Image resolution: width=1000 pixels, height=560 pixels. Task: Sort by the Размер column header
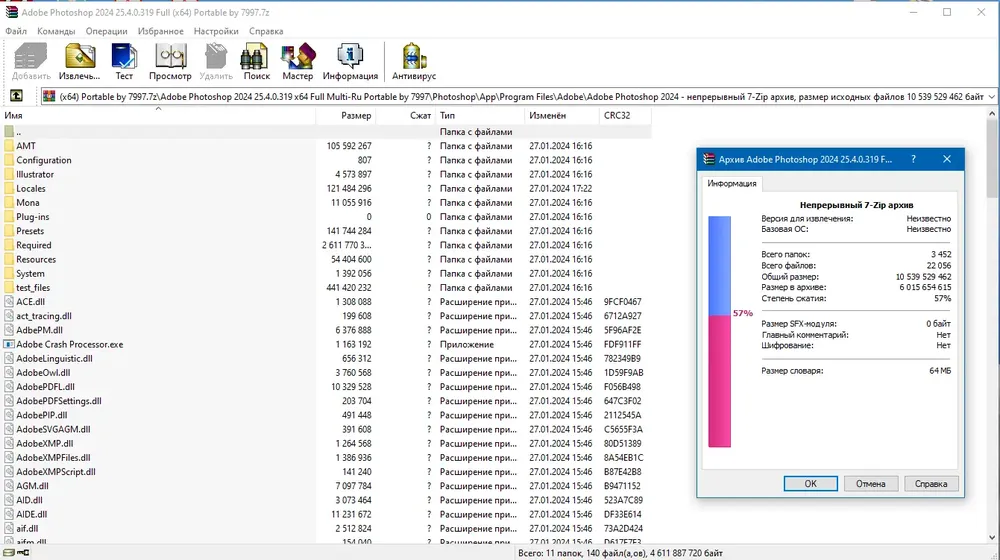click(x=346, y=115)
